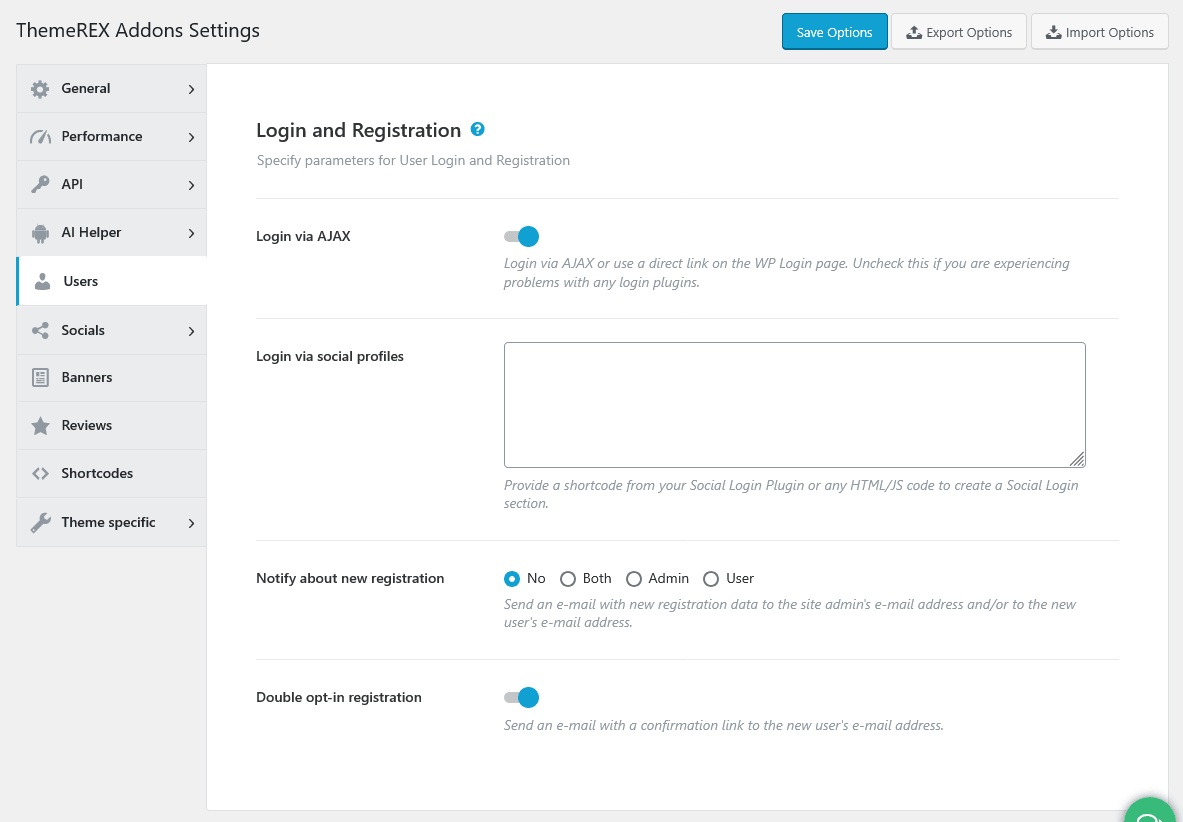The image size is (1183, 822).
Task: Save the addon options
Action: (x=834, y=32)
